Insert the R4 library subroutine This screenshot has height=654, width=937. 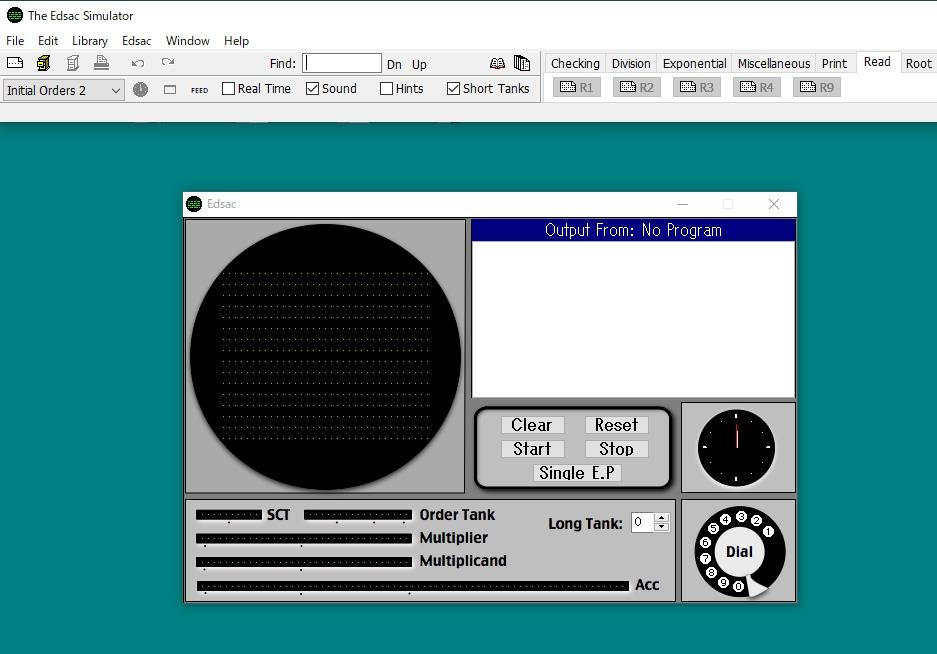(757, 87)
